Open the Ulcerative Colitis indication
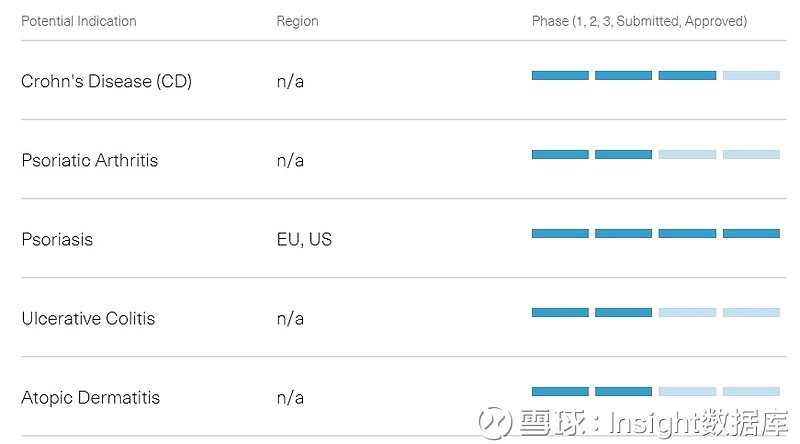 point(88,319)
